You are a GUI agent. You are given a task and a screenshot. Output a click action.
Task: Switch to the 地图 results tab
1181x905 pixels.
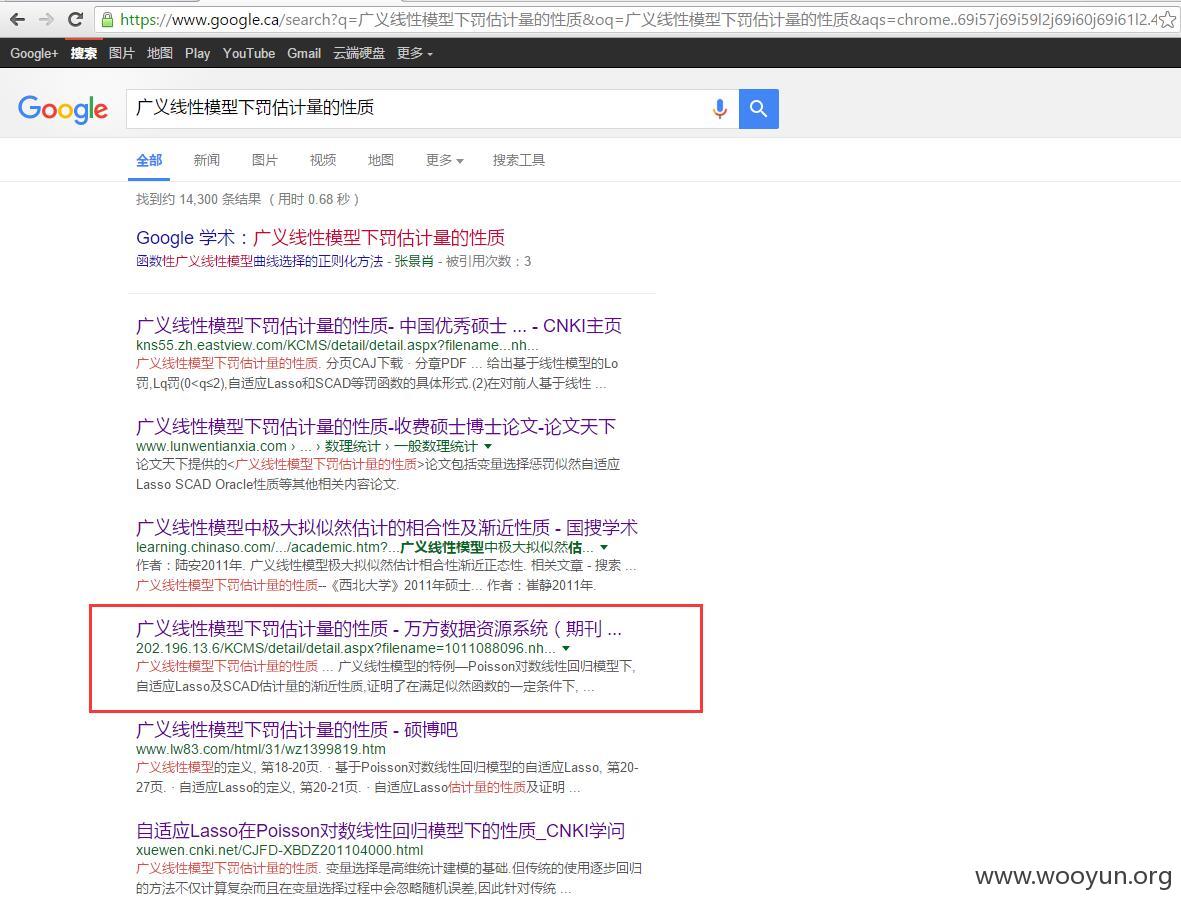[x=380, y=160]
